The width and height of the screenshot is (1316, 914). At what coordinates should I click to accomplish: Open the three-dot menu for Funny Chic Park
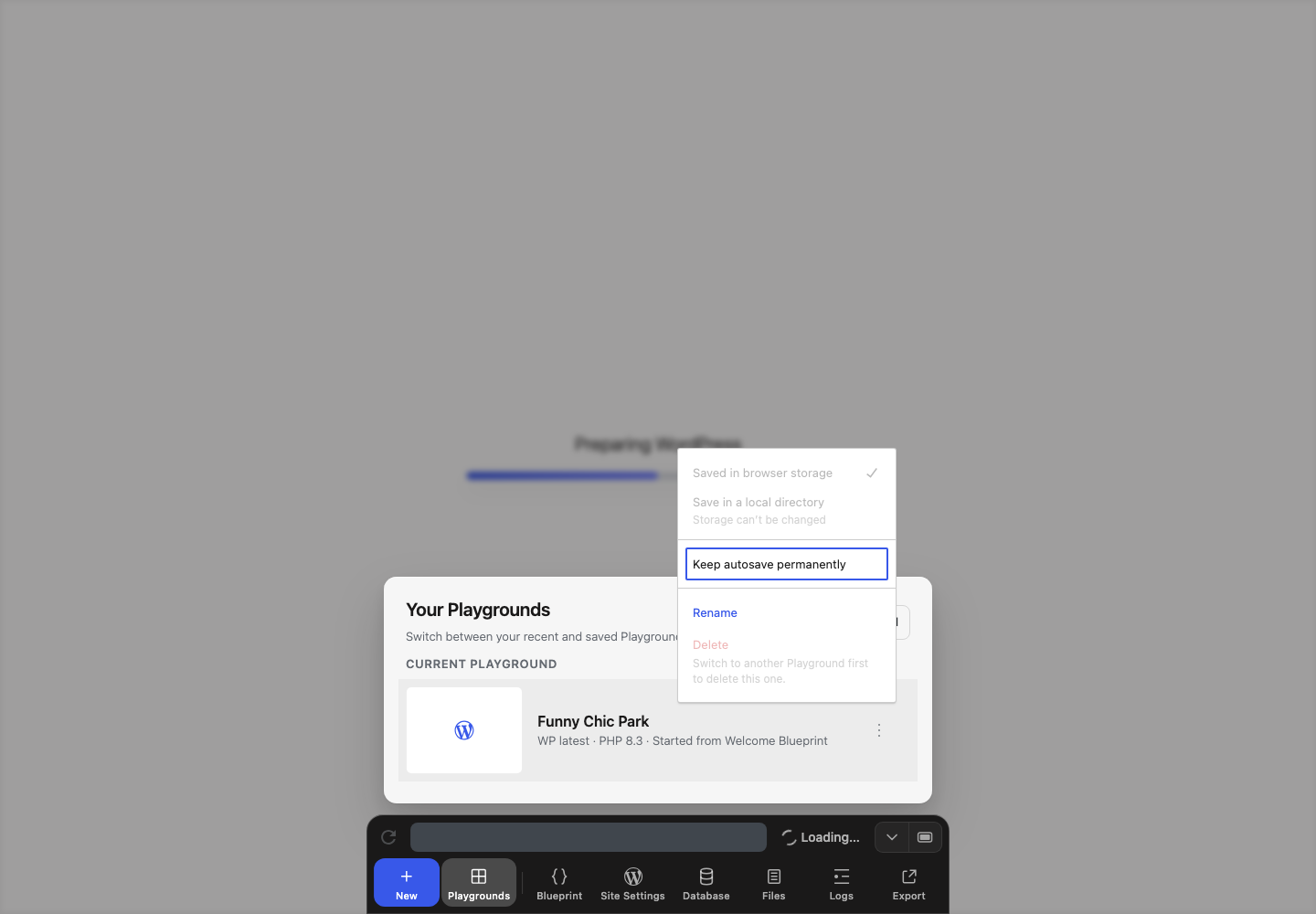coord(879,730)
